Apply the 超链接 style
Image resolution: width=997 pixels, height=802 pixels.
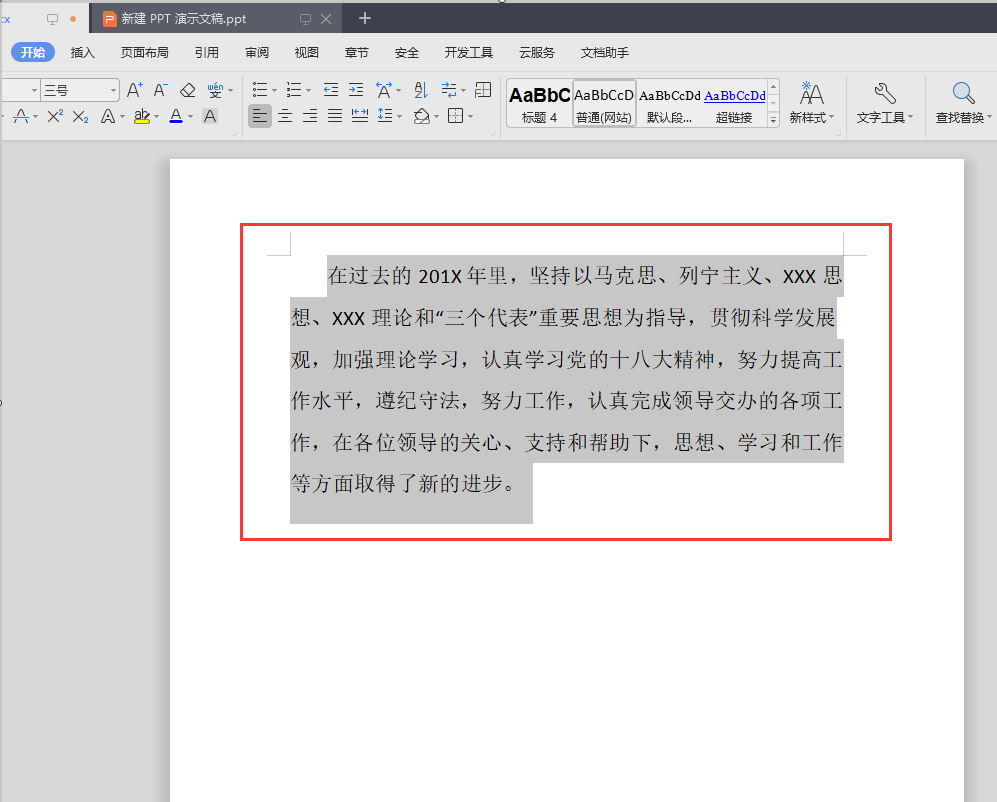coord(734,103)
